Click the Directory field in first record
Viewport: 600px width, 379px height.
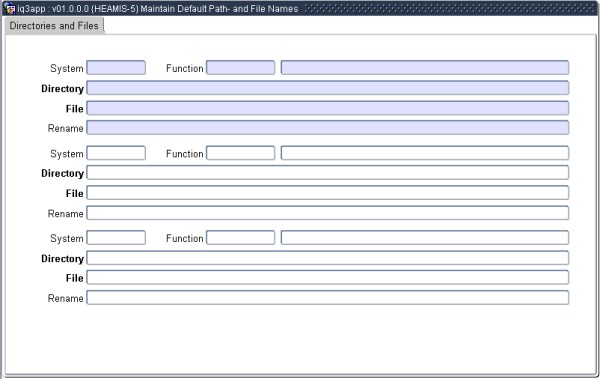(x=328, y=88)
